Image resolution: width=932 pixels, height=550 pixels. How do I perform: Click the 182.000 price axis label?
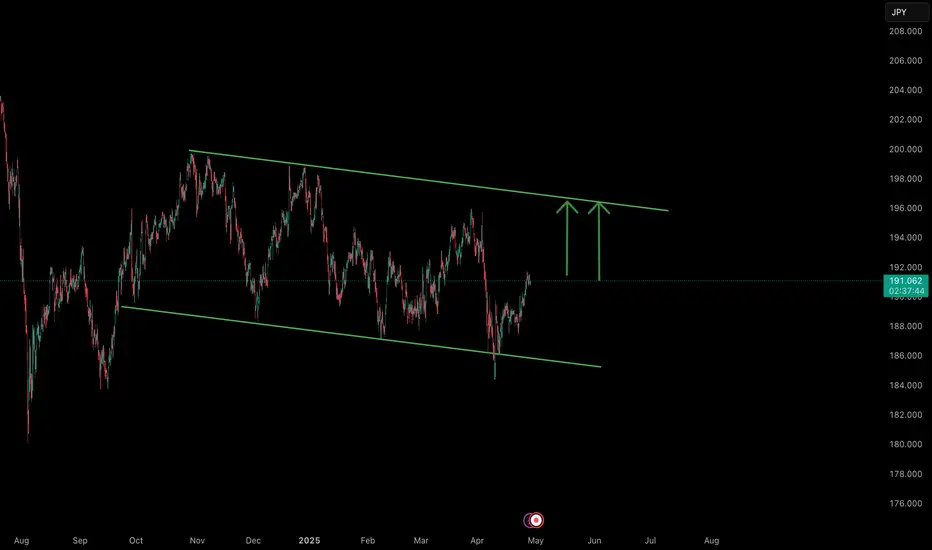tap(905, 414)
